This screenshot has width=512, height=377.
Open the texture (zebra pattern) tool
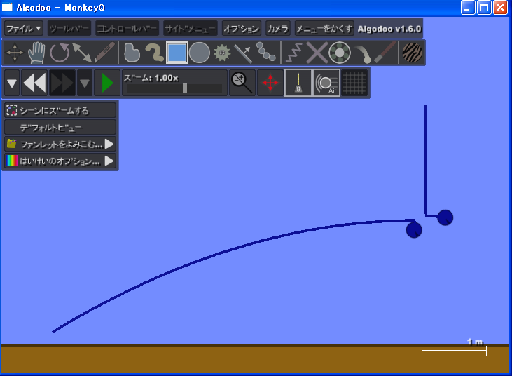click(412, 52)
